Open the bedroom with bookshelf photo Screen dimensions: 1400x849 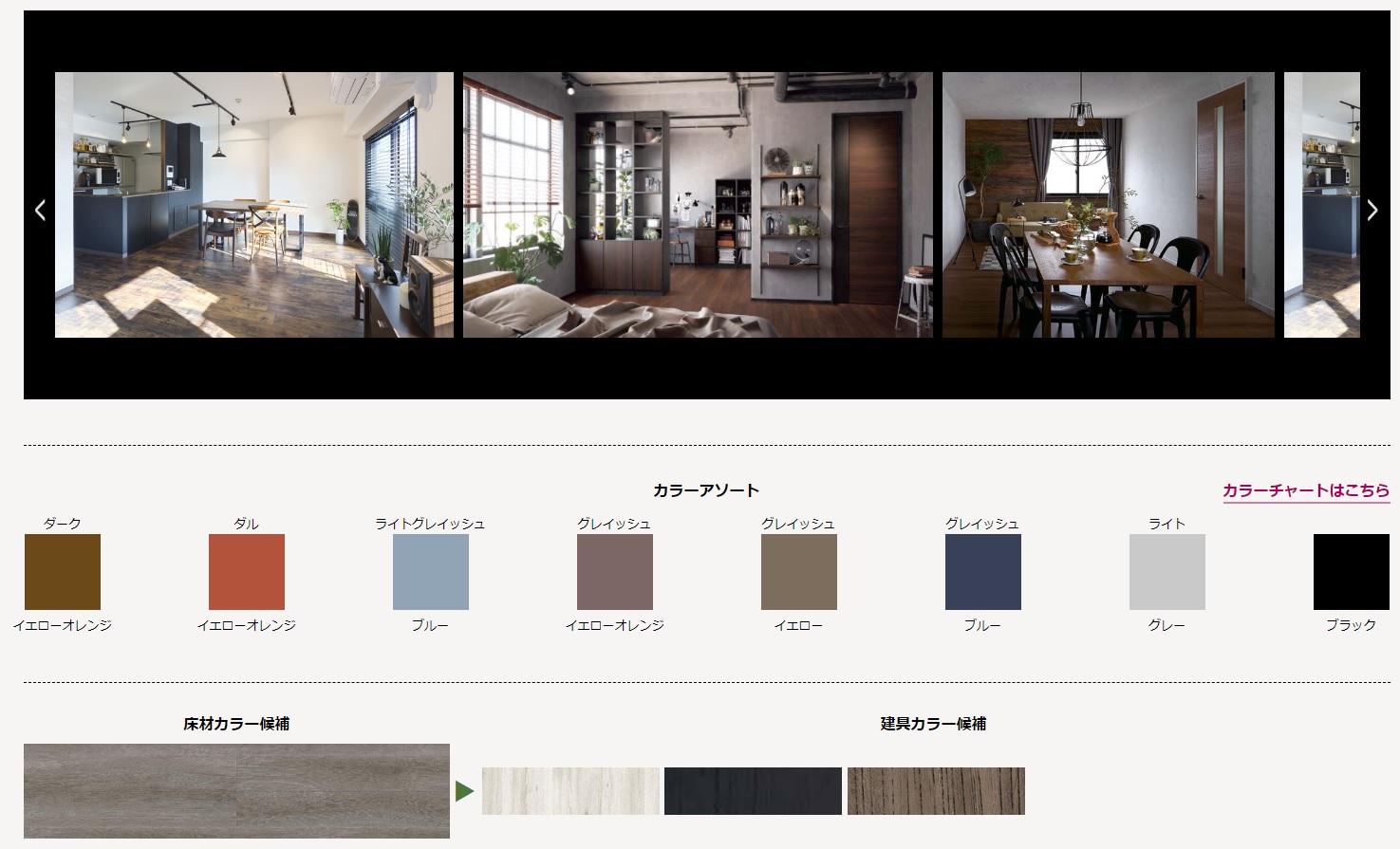pos(698,205)
